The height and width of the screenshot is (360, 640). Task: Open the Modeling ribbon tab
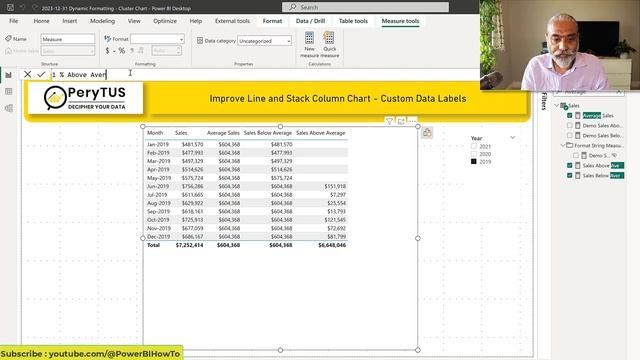(102, 21)
